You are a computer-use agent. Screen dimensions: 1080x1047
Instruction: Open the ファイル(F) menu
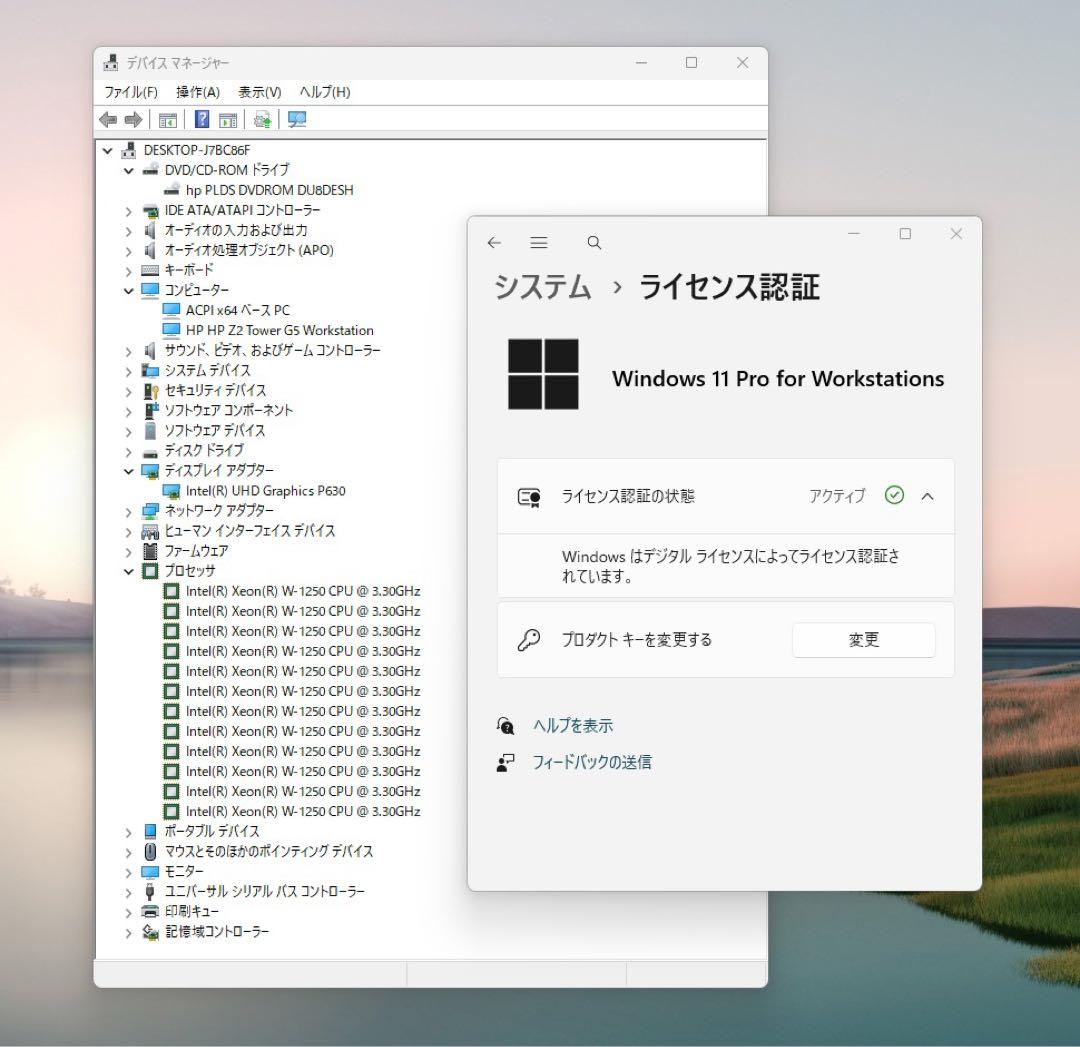pyautogui.click(x=131, y=92)
